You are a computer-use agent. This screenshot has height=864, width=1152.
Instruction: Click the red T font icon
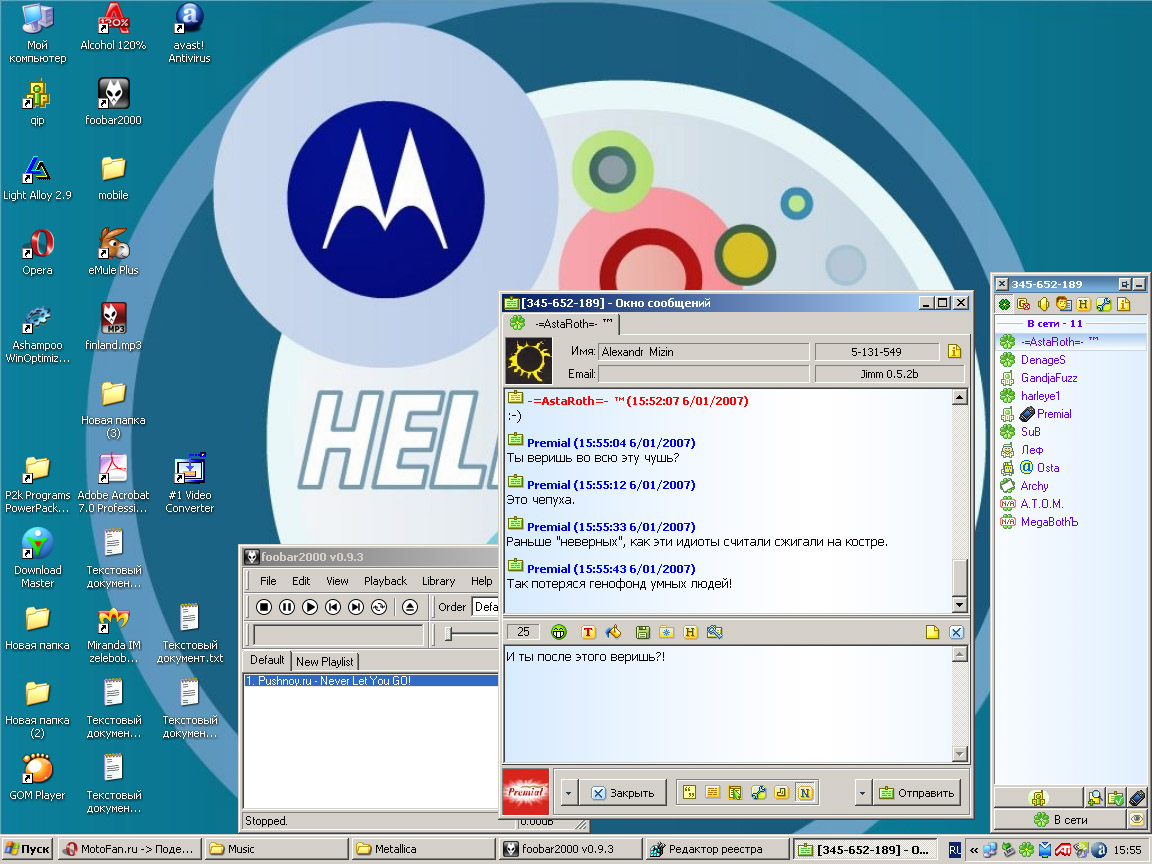(x=588, y=632)
